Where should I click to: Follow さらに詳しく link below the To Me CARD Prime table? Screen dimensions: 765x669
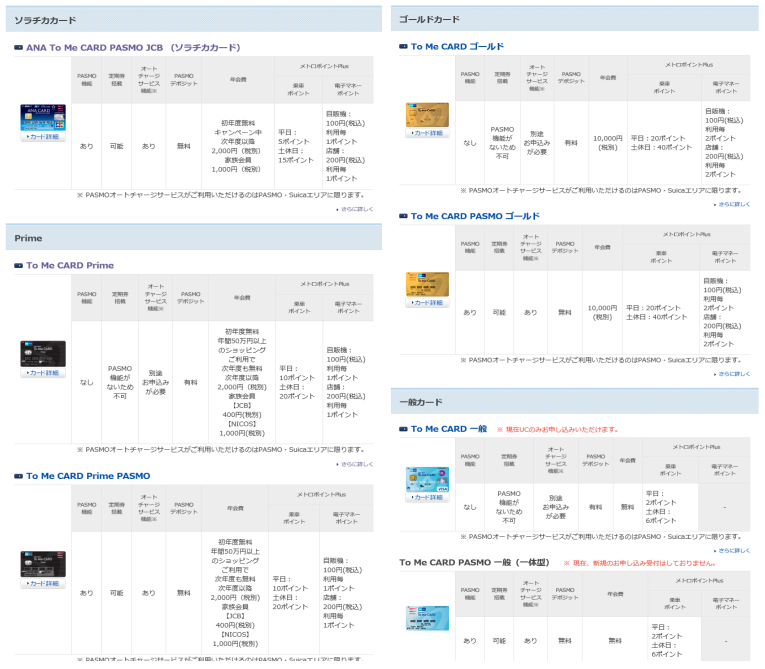[355, 464]
